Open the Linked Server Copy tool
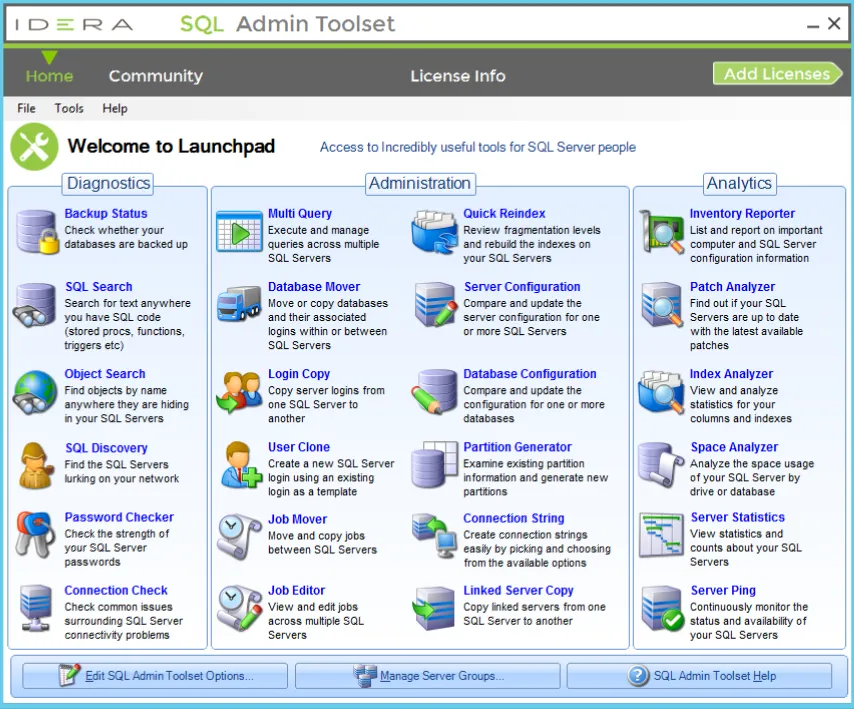 click(520, 590)
